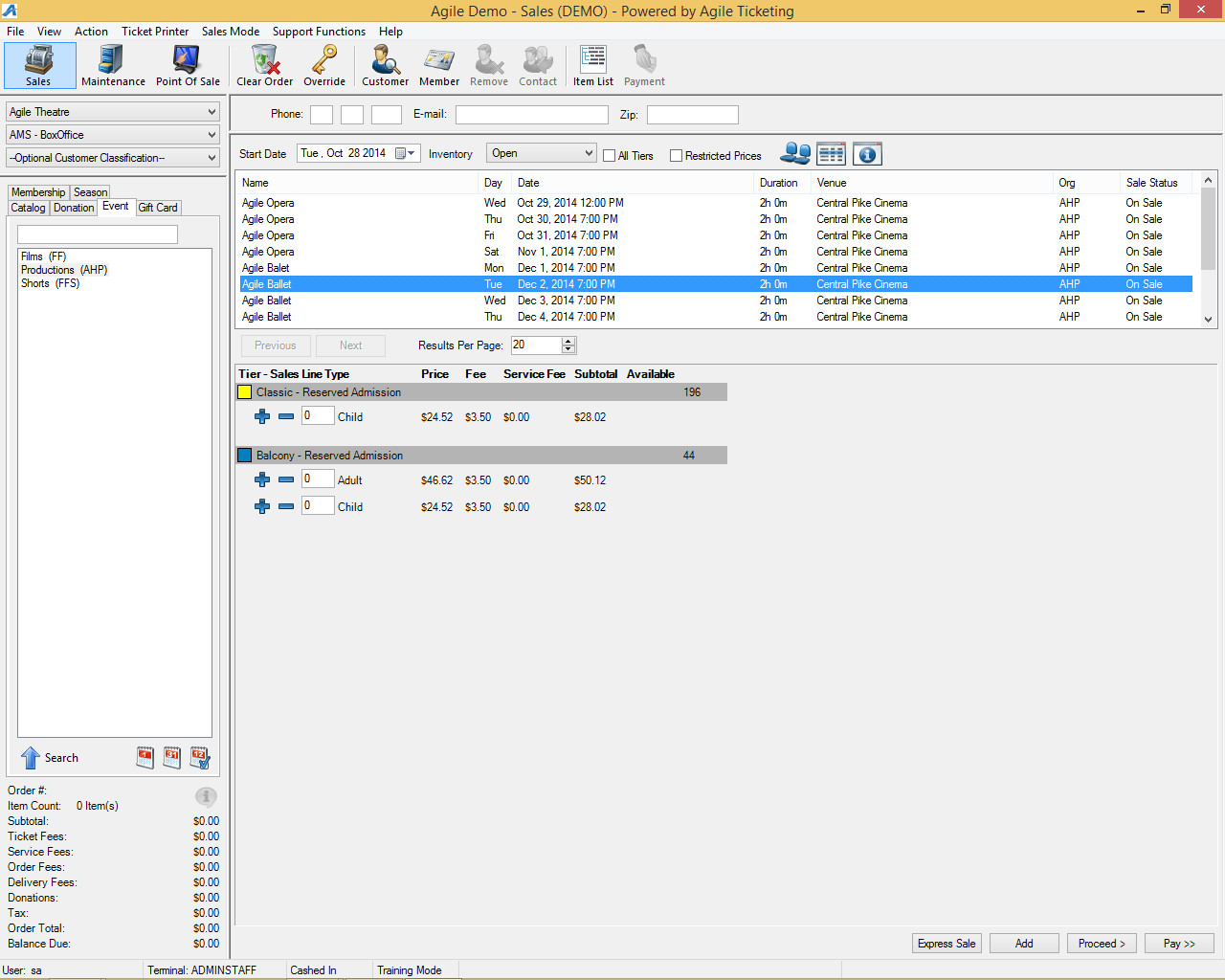
Task: Click the Remove customer icon
Action: tap(489, 65)
